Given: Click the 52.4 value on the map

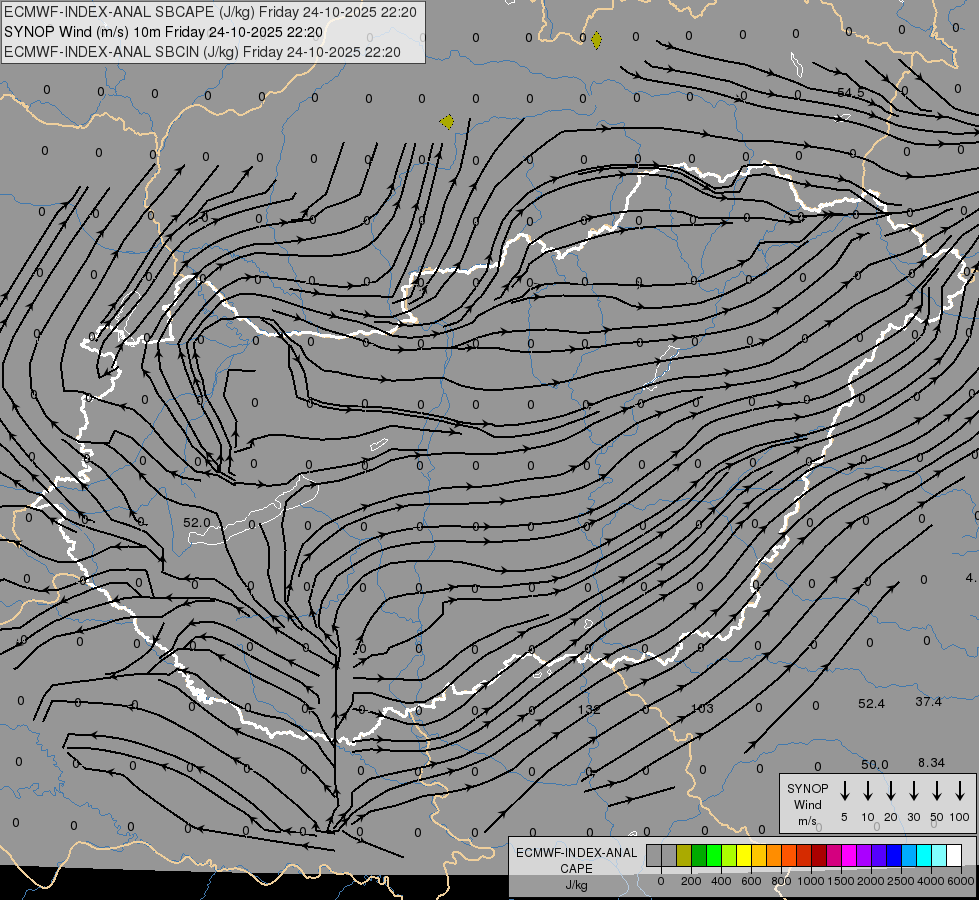Looking at the screenshot, I should [x=871, y=704].
